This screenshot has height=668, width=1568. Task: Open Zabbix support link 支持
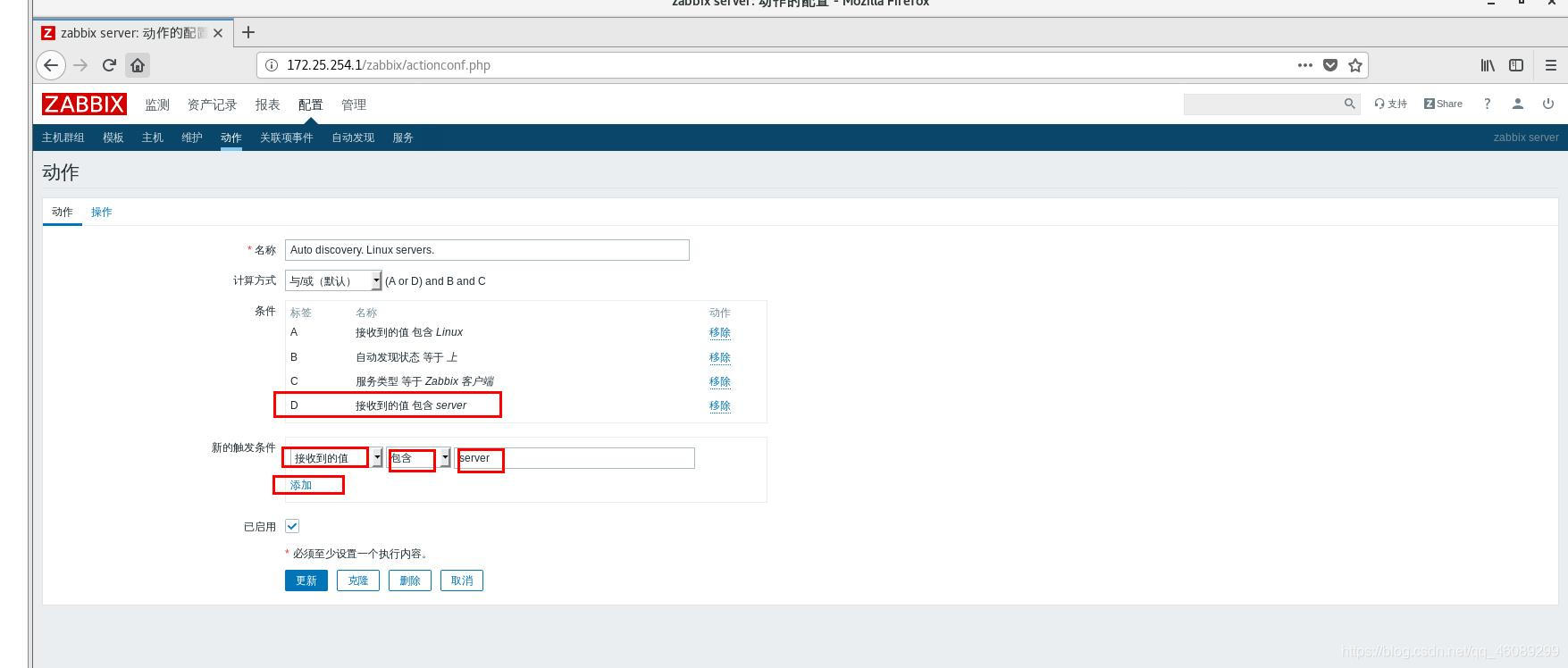[x=1391, y=104]
